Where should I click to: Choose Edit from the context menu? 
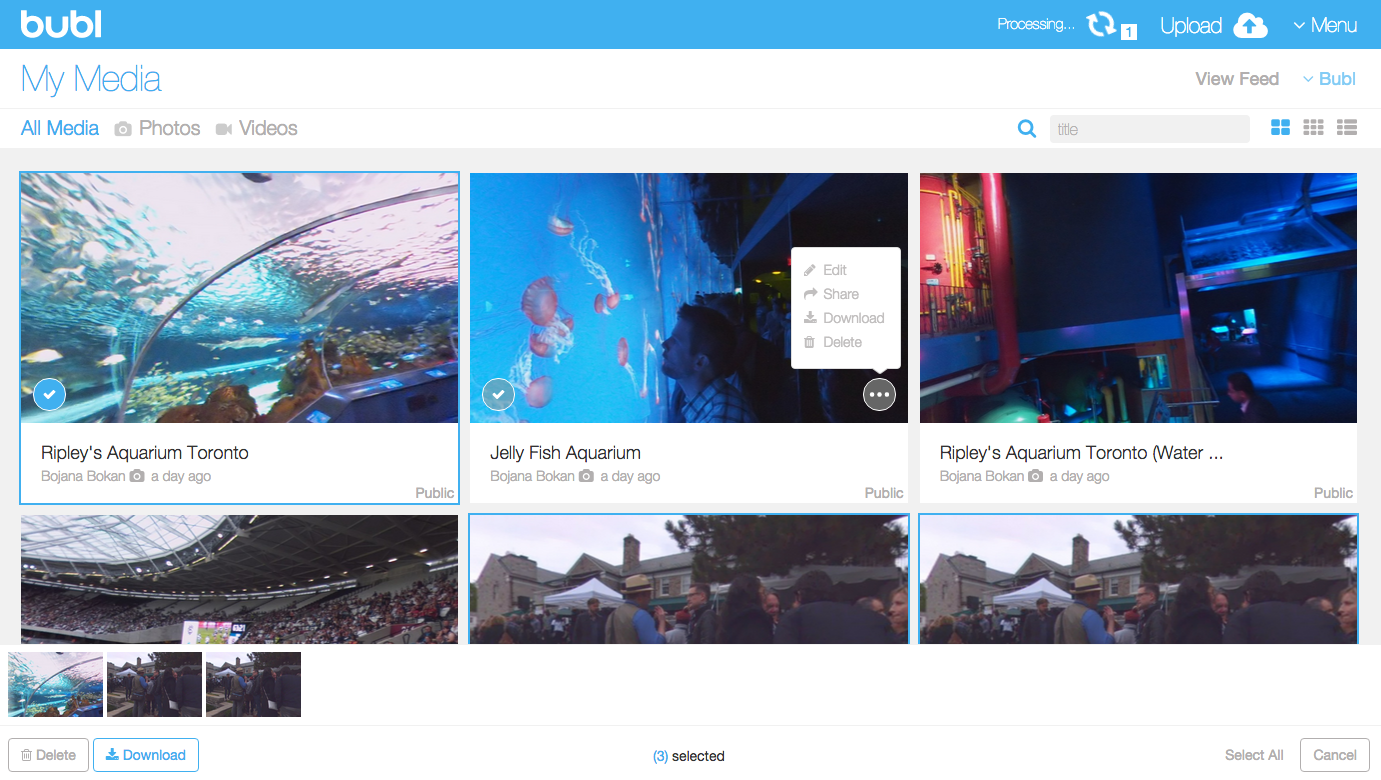point(834,269)
